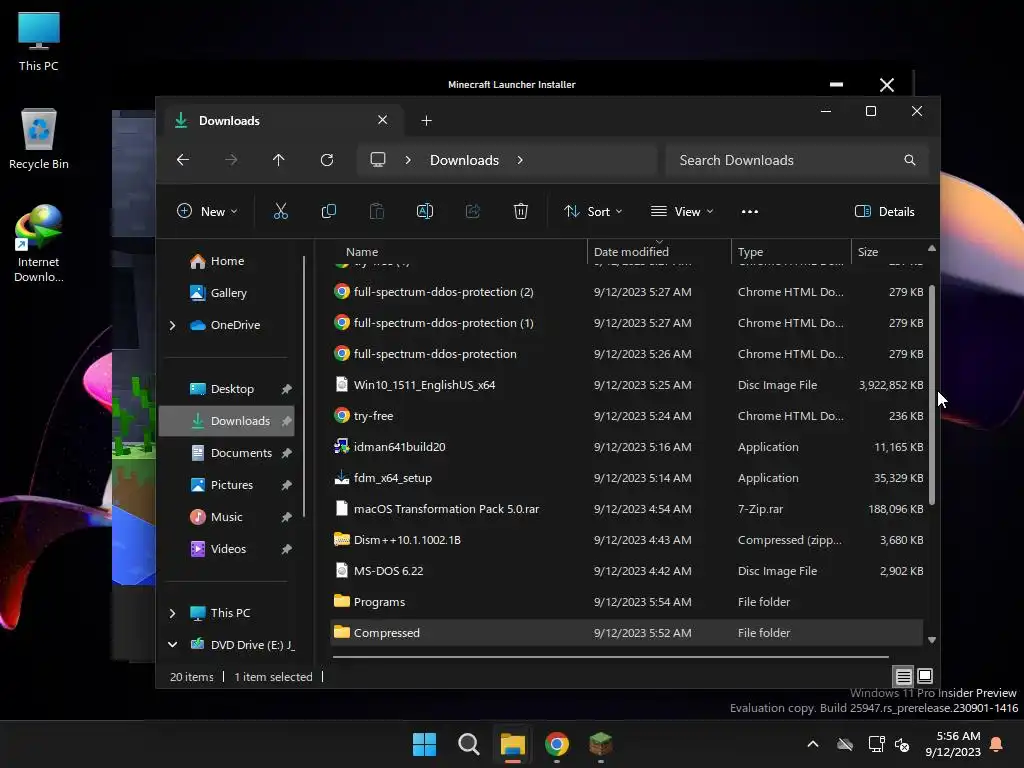Click pin icon next to Music
The image size is (1024, 768).
pos(286,517)
